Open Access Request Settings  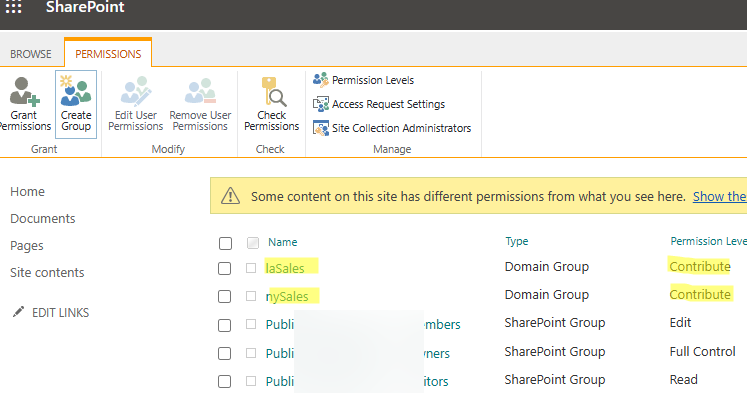(x=388, y=104)
